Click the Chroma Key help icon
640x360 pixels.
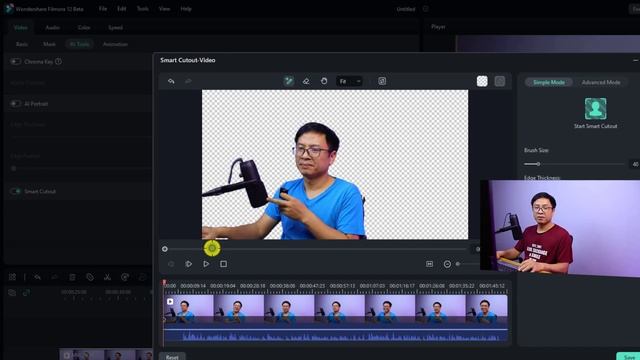click(58, 62)
